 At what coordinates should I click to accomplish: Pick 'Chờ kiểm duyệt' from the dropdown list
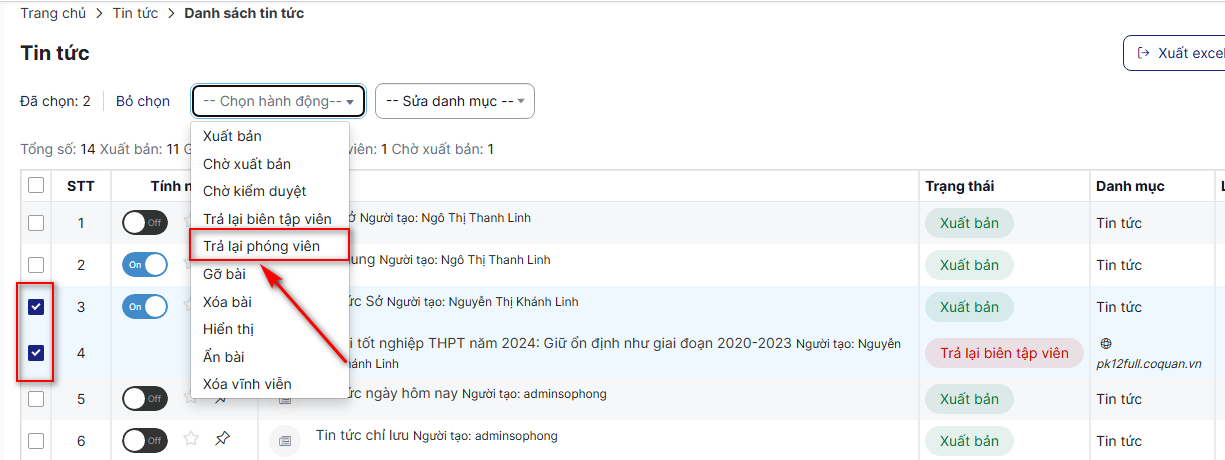click(254, 191)
